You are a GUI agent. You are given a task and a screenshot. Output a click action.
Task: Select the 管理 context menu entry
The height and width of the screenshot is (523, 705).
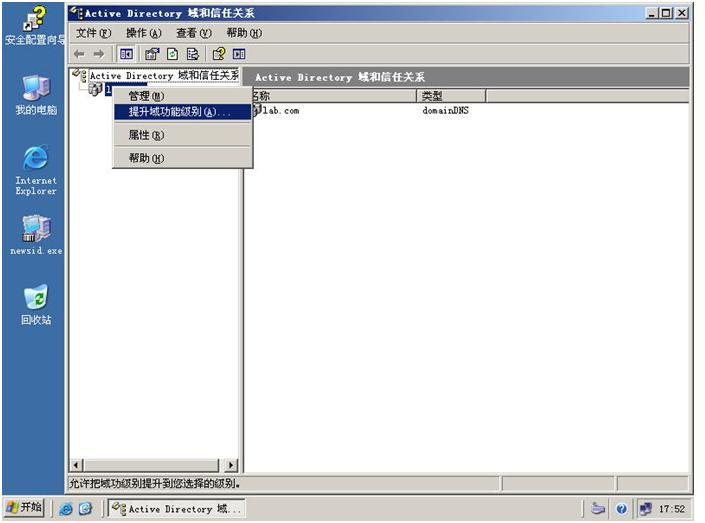click(146, 96)
